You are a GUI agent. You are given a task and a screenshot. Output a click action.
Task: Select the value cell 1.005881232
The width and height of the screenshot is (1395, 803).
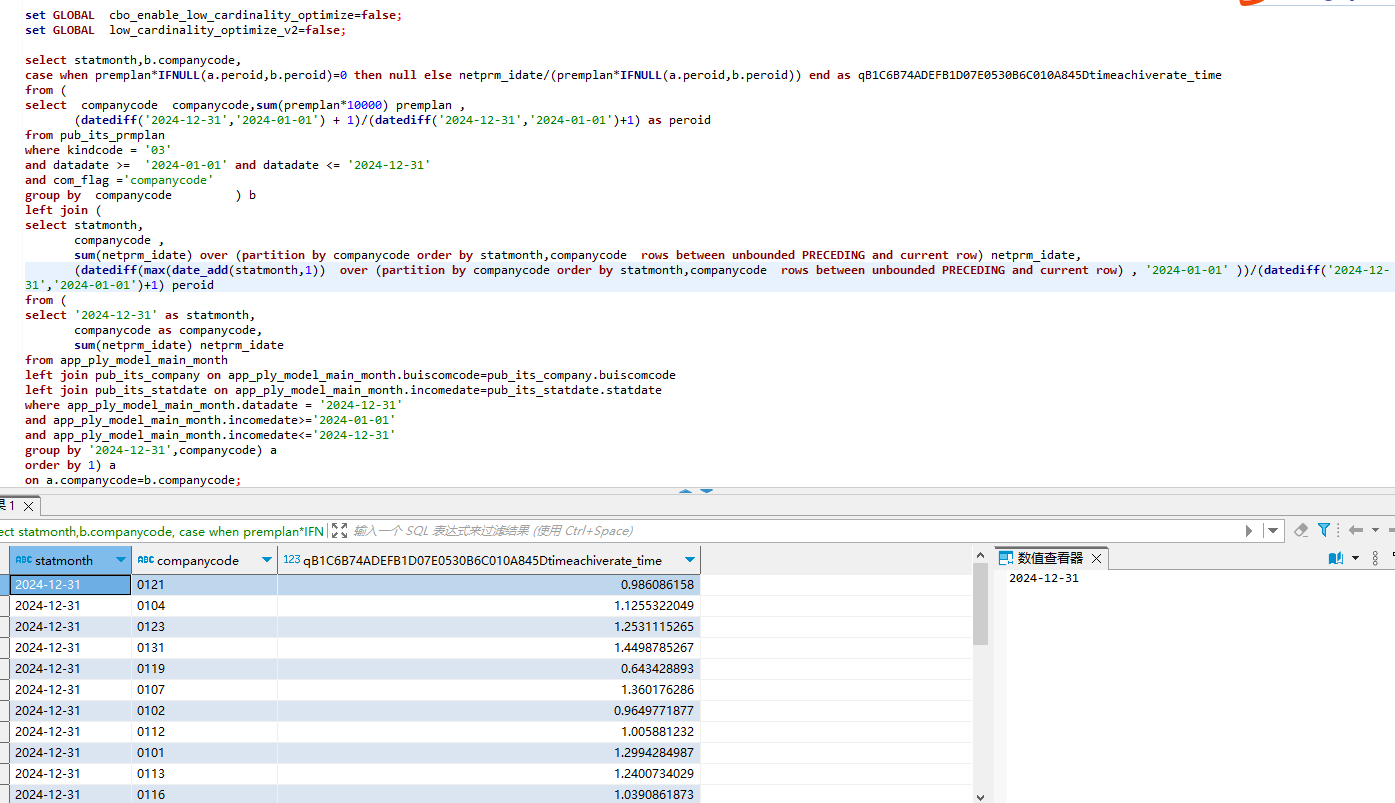tap(489, 732)
